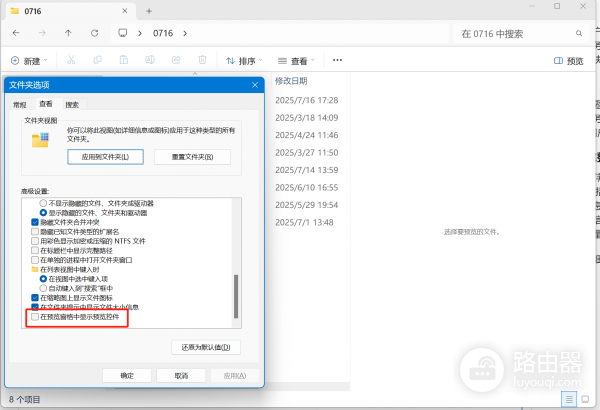Screen dimensions: 600x410
Task: Click the date 2025/7/14 13:59
Action: [x=307, y=170]
